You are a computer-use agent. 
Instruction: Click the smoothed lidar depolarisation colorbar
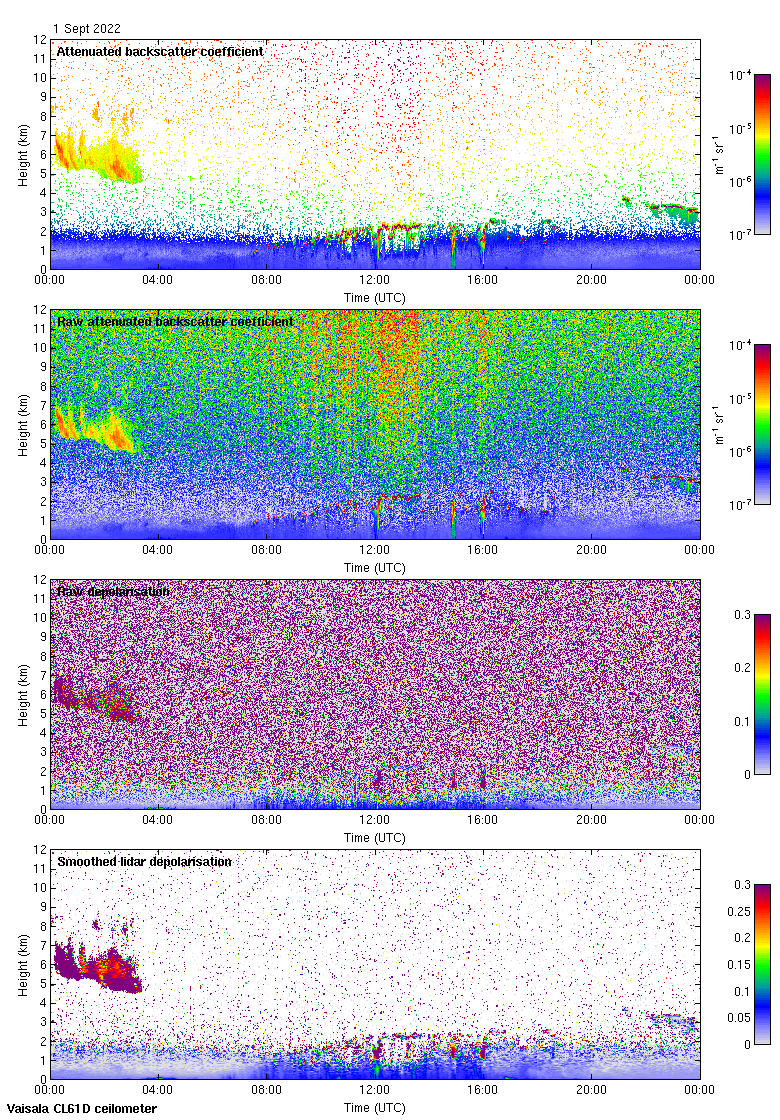[762, 964]
